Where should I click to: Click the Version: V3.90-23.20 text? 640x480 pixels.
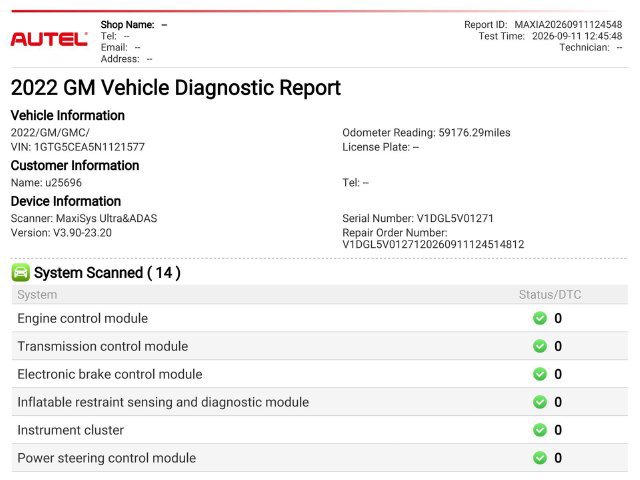click(x=61, y=233)
